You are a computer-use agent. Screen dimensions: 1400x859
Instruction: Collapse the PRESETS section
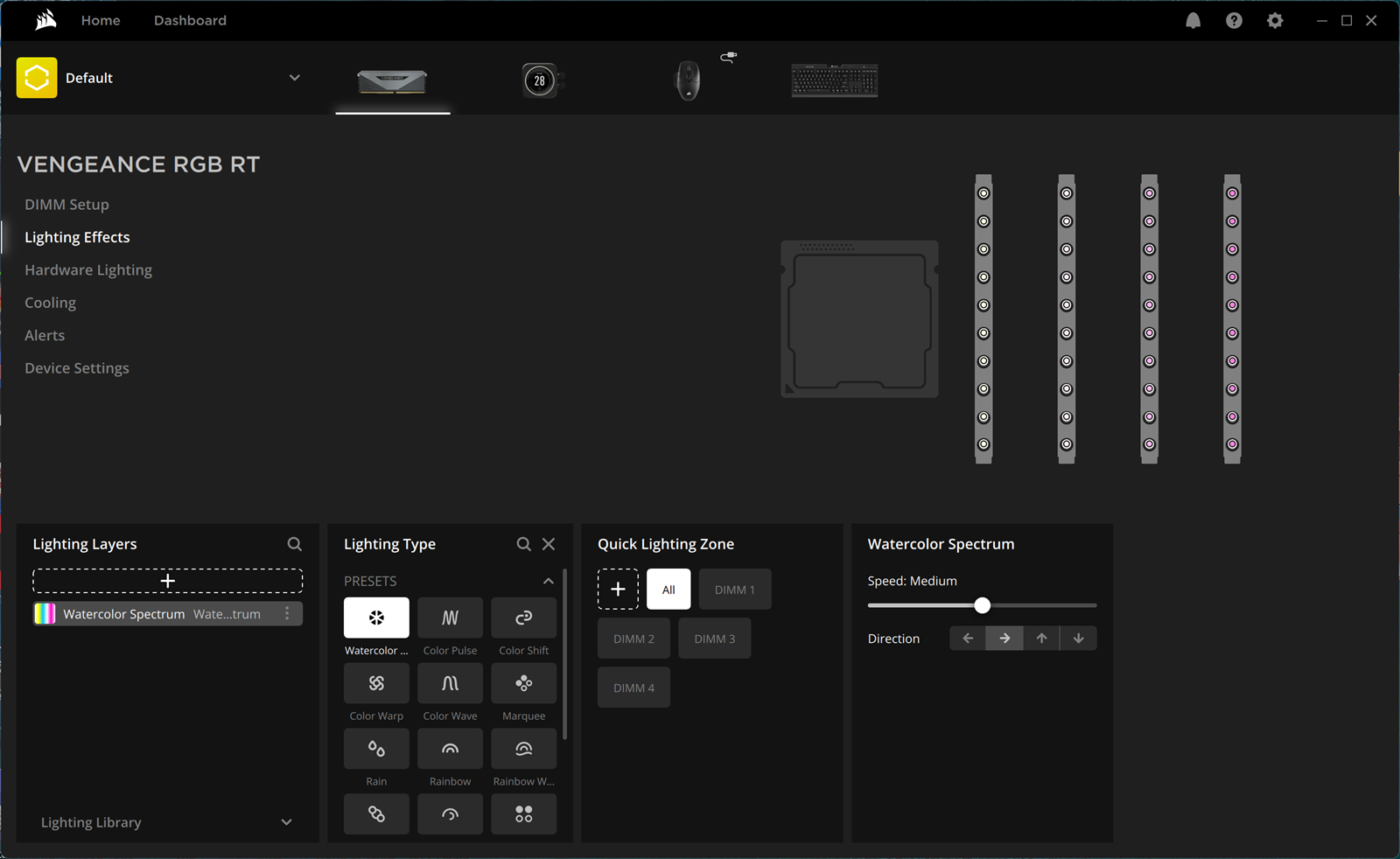click(x=548, y=582)
